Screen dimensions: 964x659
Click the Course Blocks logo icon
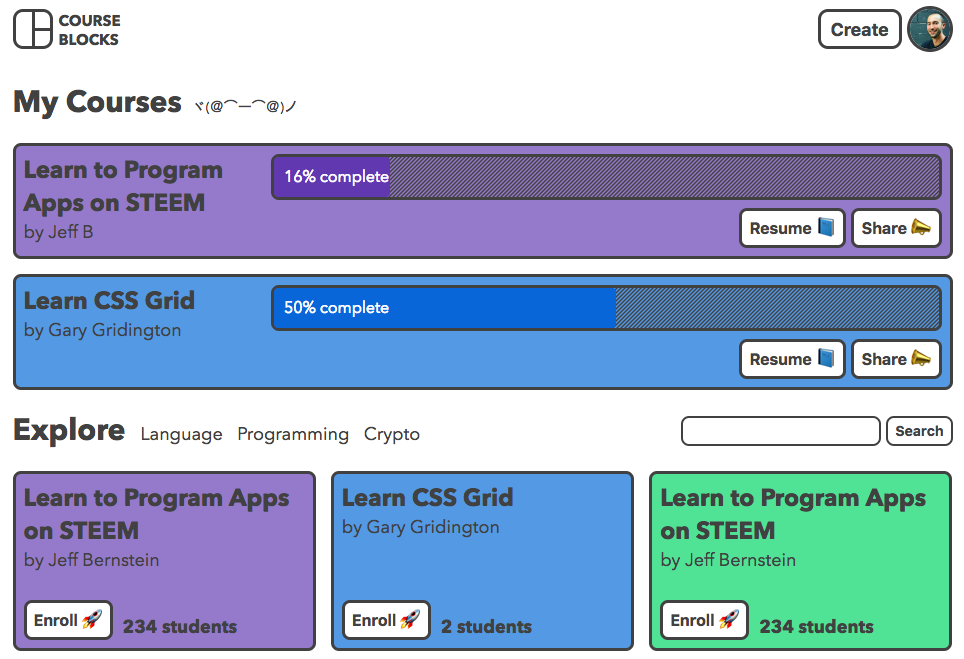(x=33, y=29)
